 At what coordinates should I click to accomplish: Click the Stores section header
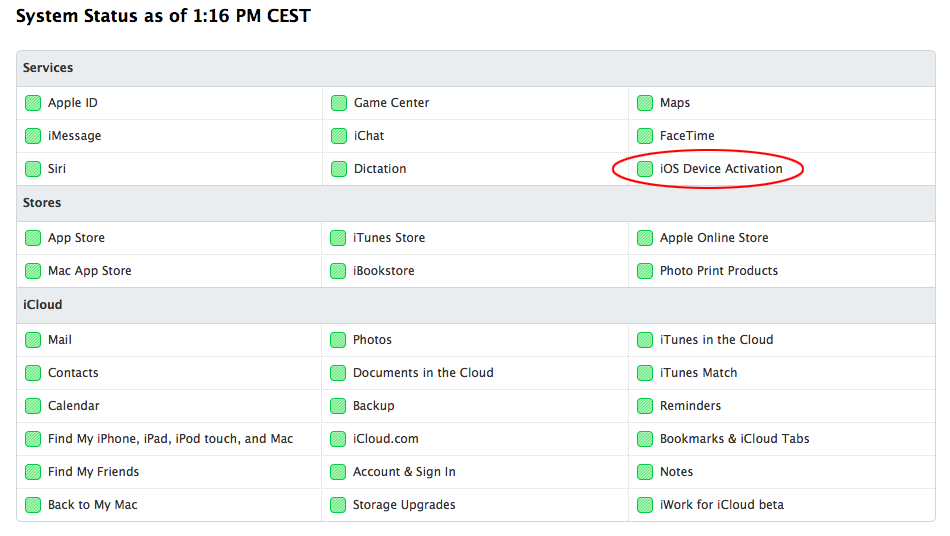(x=42, y=203)
